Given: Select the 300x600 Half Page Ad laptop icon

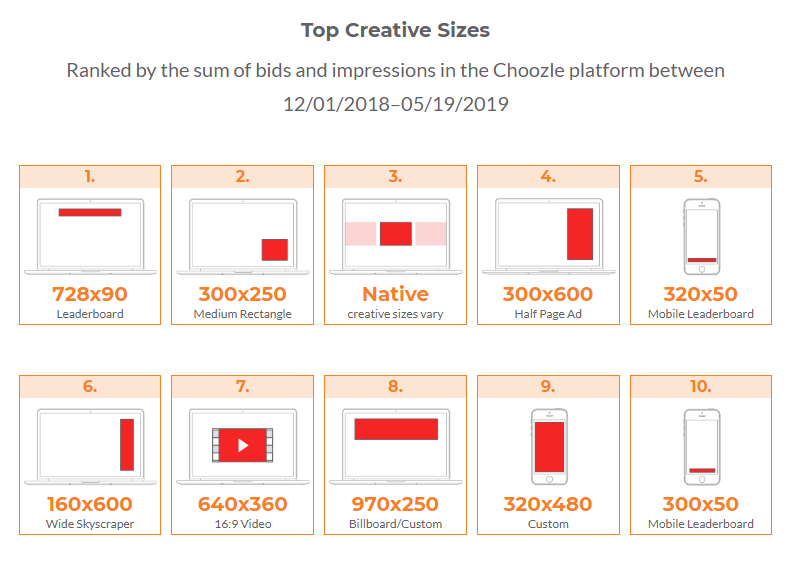Looking at the screenshot, I should (548, 237).
